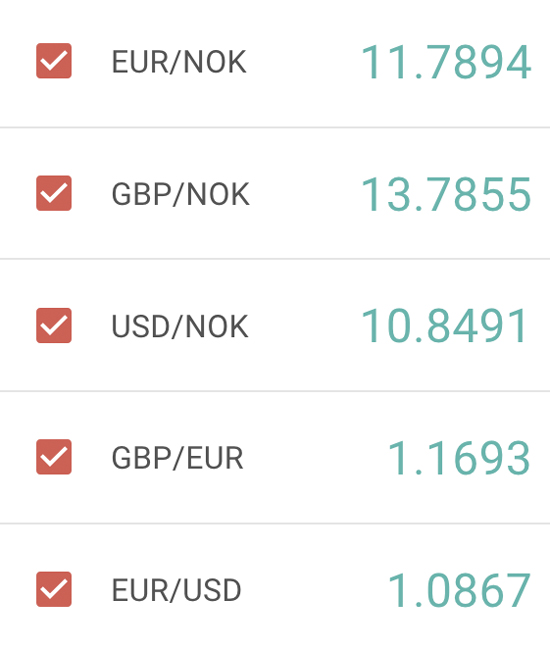Open the EUR/USD pair label
This screenshot has width=550, height=650.
click(177, 590)
